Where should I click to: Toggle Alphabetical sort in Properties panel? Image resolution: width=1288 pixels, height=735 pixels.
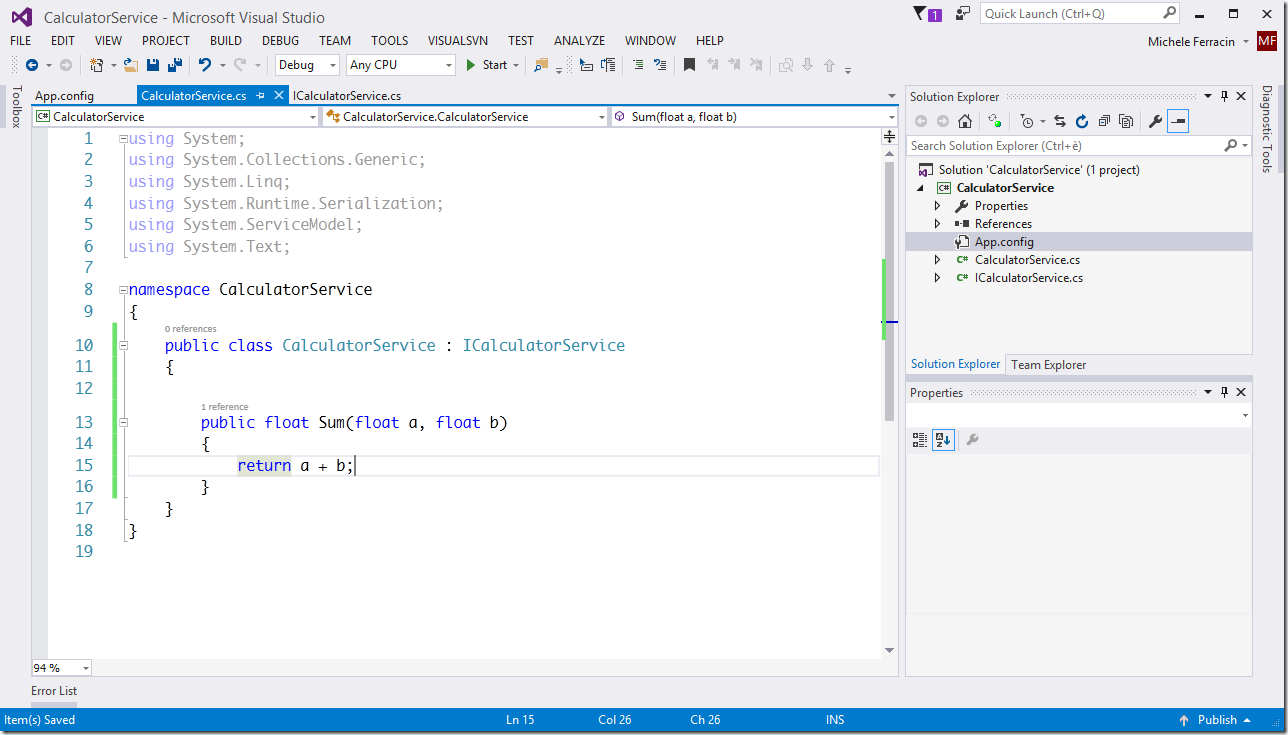(x=943, y=440)
